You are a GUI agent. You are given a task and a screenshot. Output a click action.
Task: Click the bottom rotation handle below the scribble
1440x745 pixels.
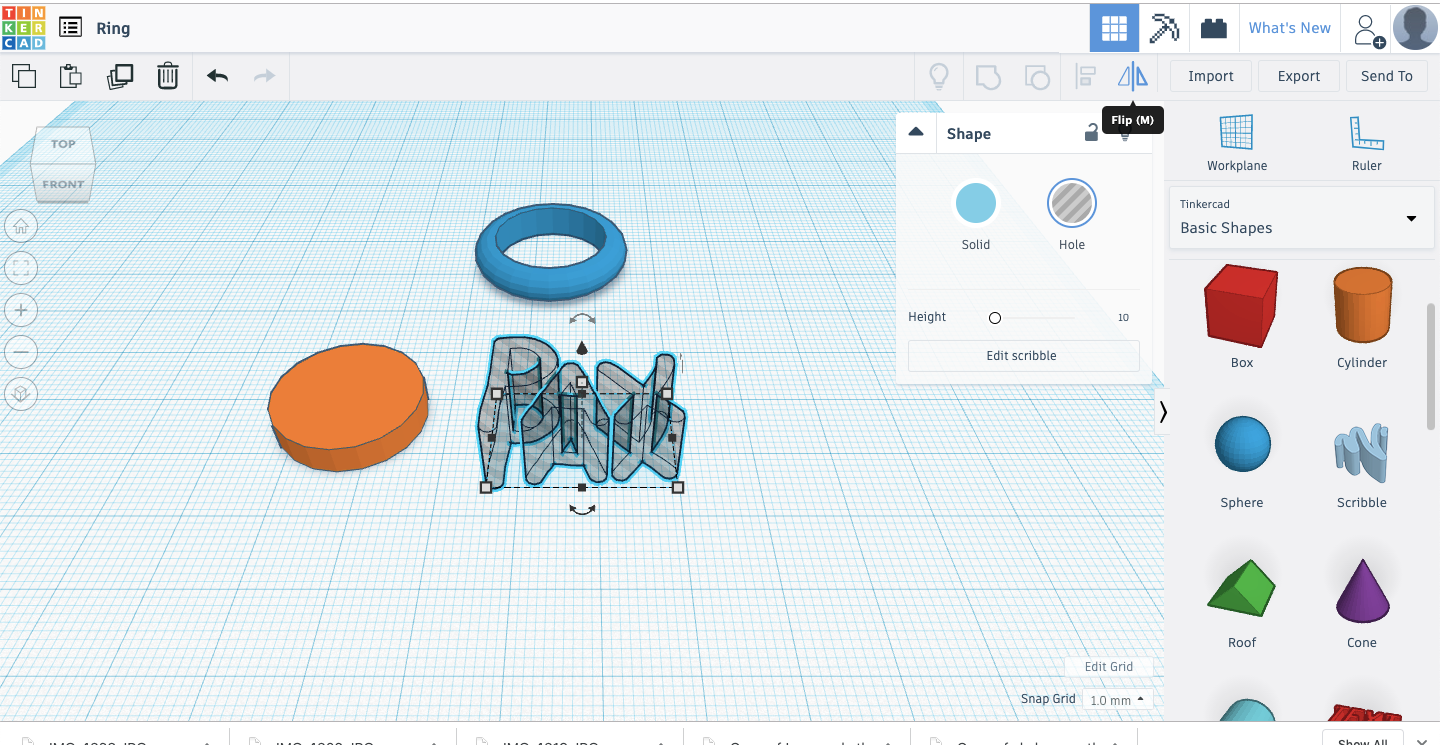[x=582, y=510]
